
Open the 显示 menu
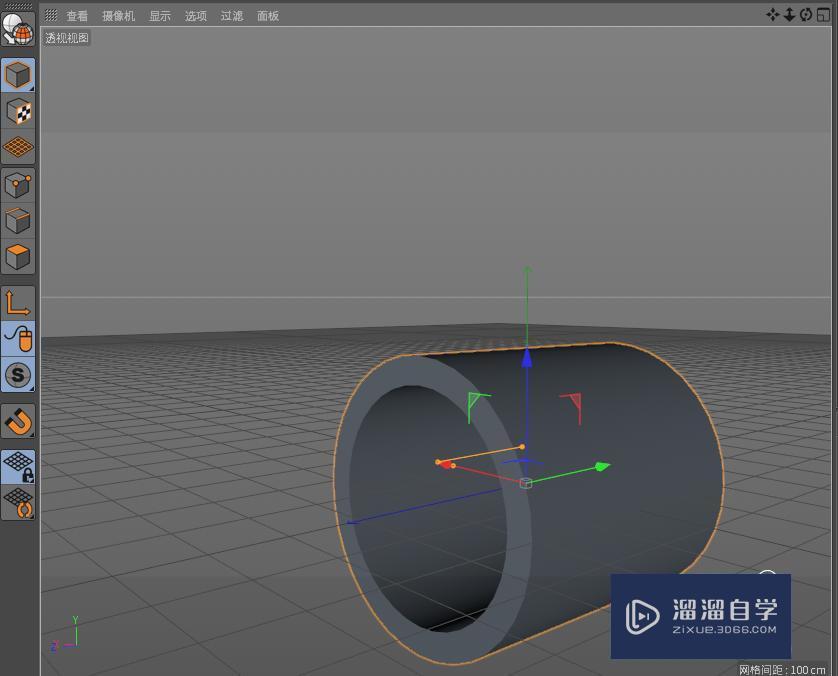coord(160,16)
